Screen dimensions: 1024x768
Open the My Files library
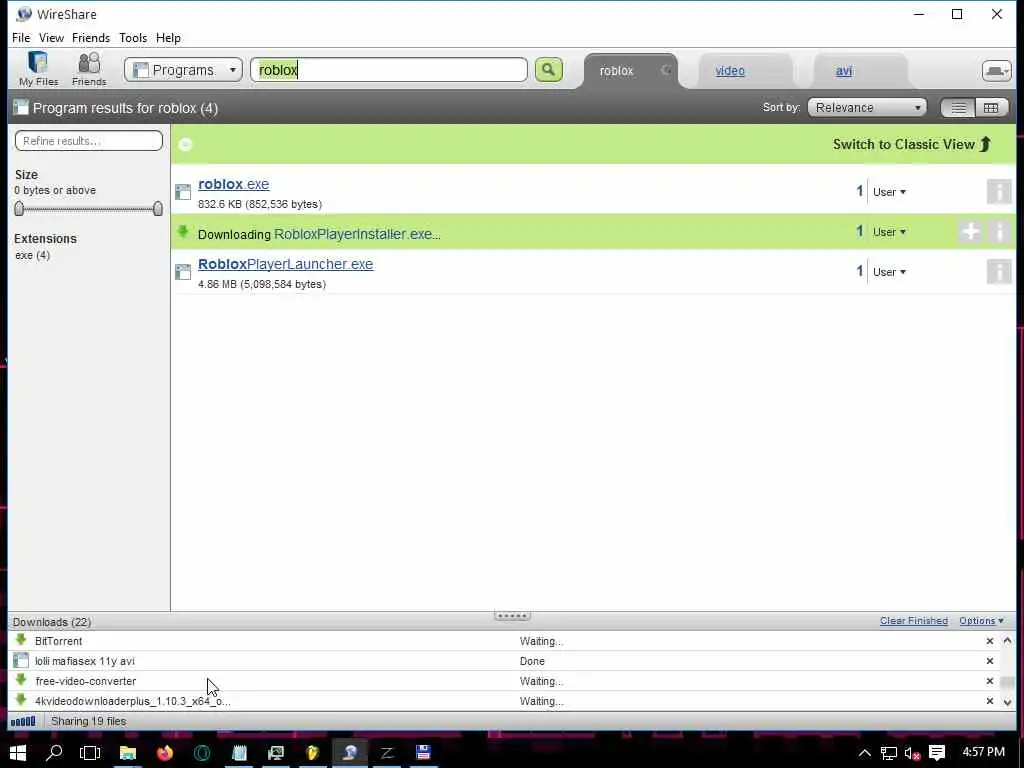tap(38, 69)
